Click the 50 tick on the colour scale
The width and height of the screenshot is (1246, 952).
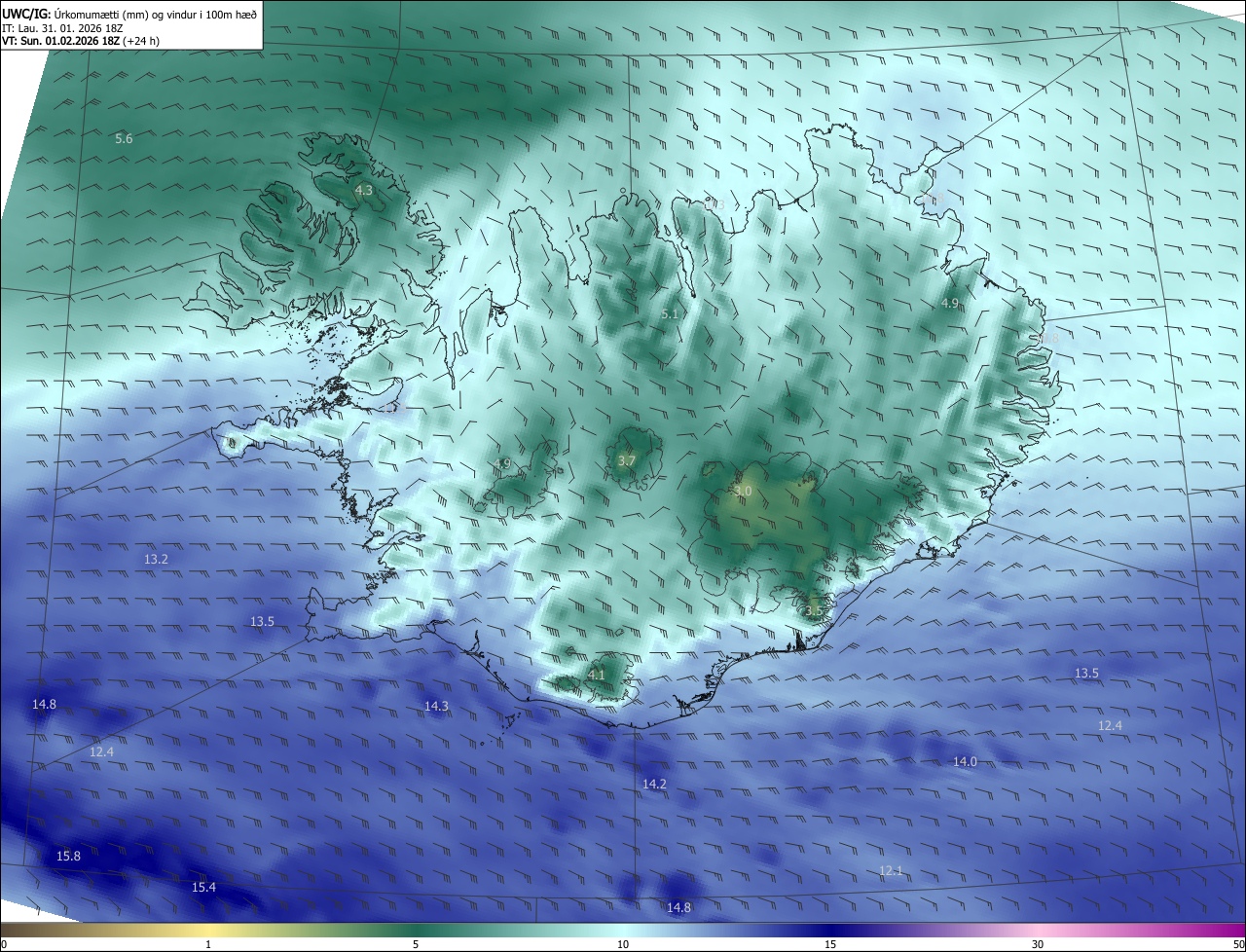click(1238, 944)
